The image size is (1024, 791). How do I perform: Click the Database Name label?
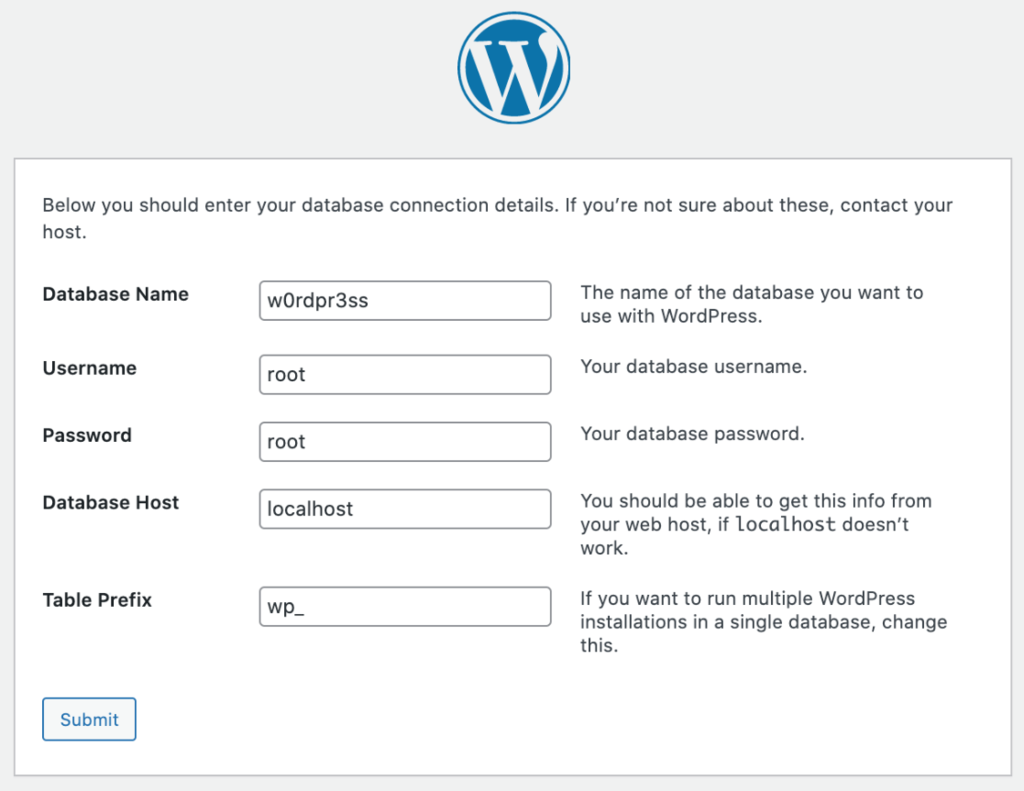[x=115, y=294]
